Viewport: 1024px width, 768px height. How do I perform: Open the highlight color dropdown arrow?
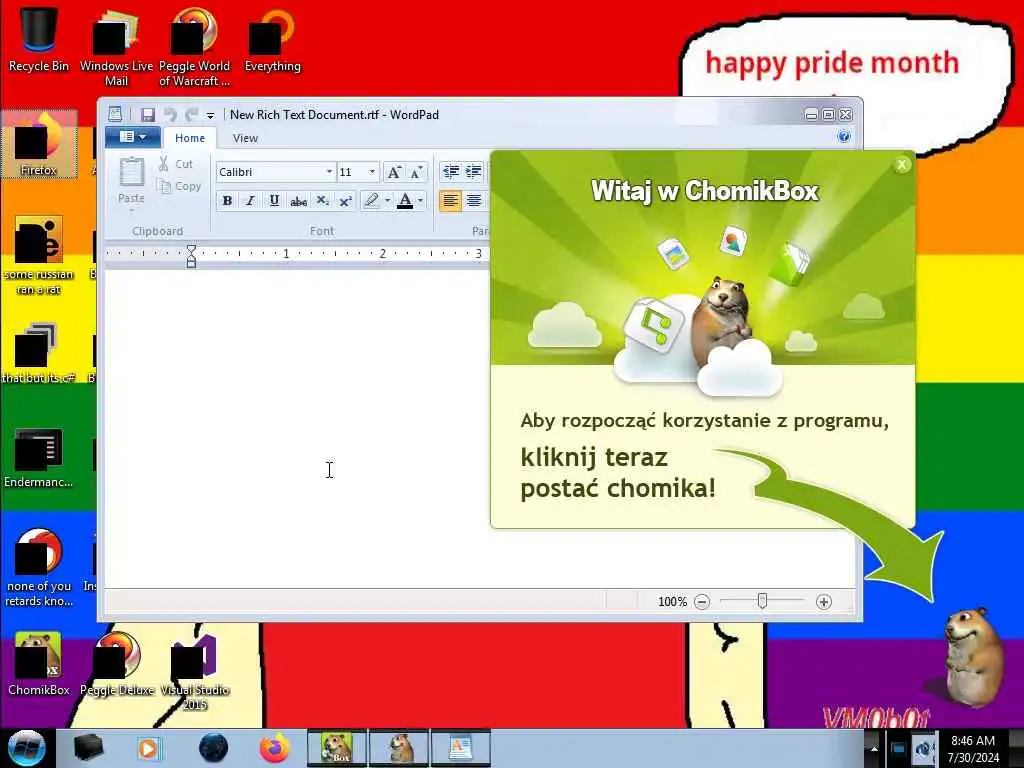tap(387, 200)
